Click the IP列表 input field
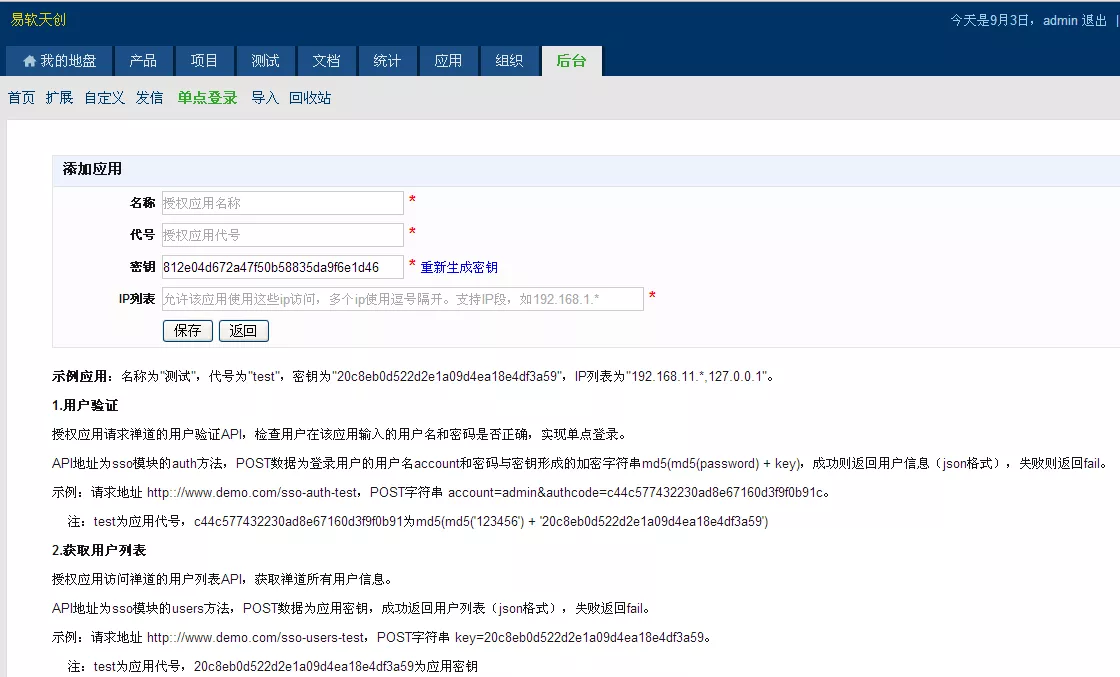 pyautogui.click(x=403, y=299)
